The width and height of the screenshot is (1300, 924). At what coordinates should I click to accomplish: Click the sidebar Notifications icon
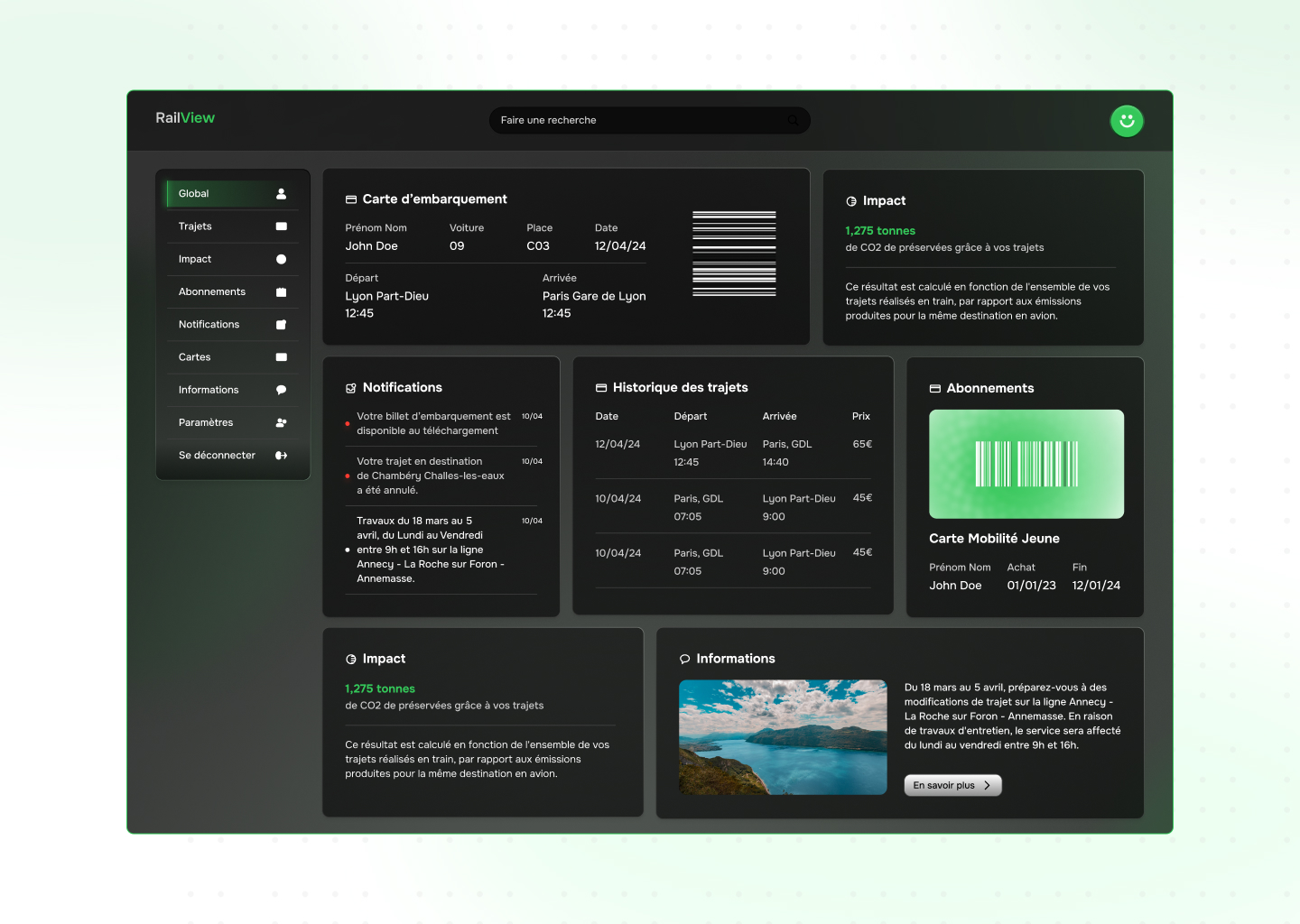281,325
